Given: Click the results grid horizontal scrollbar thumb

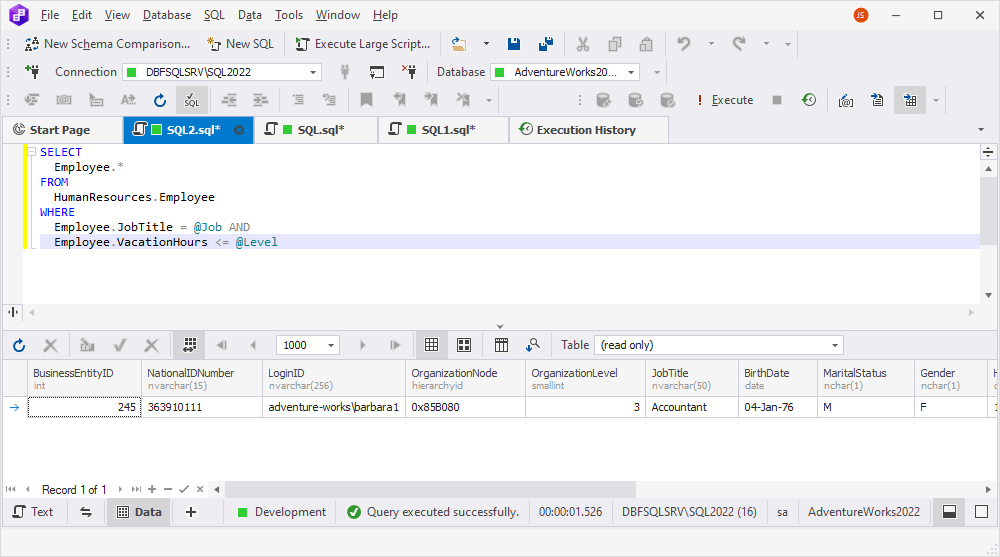Looking at the screenshot, I should (x=430, y=489).
